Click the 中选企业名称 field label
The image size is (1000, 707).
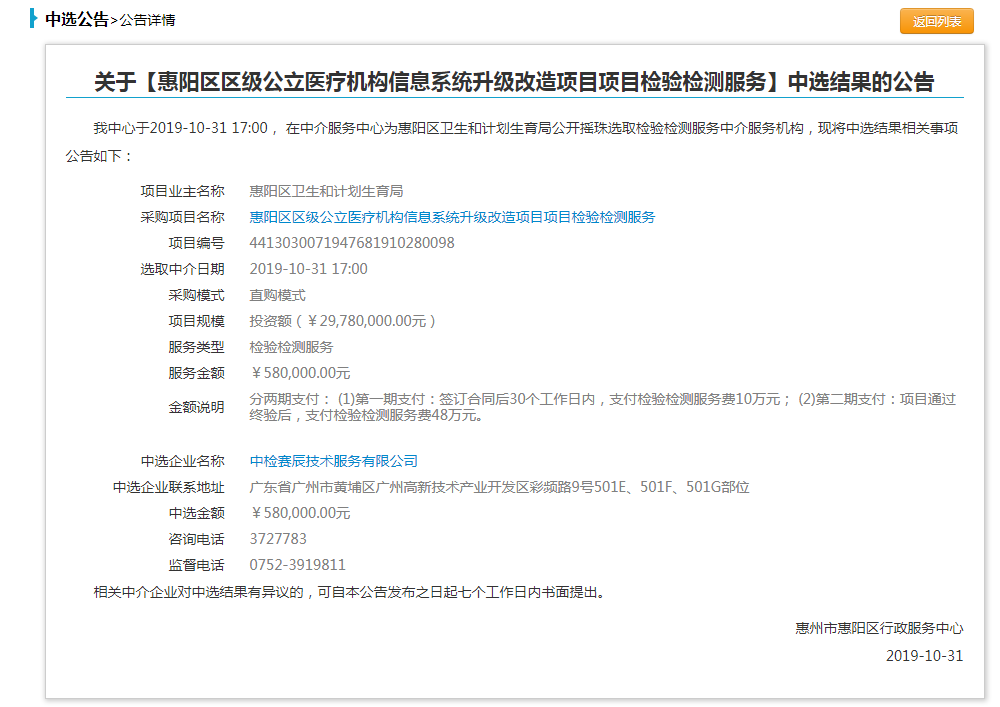click(x=182, y=461)
